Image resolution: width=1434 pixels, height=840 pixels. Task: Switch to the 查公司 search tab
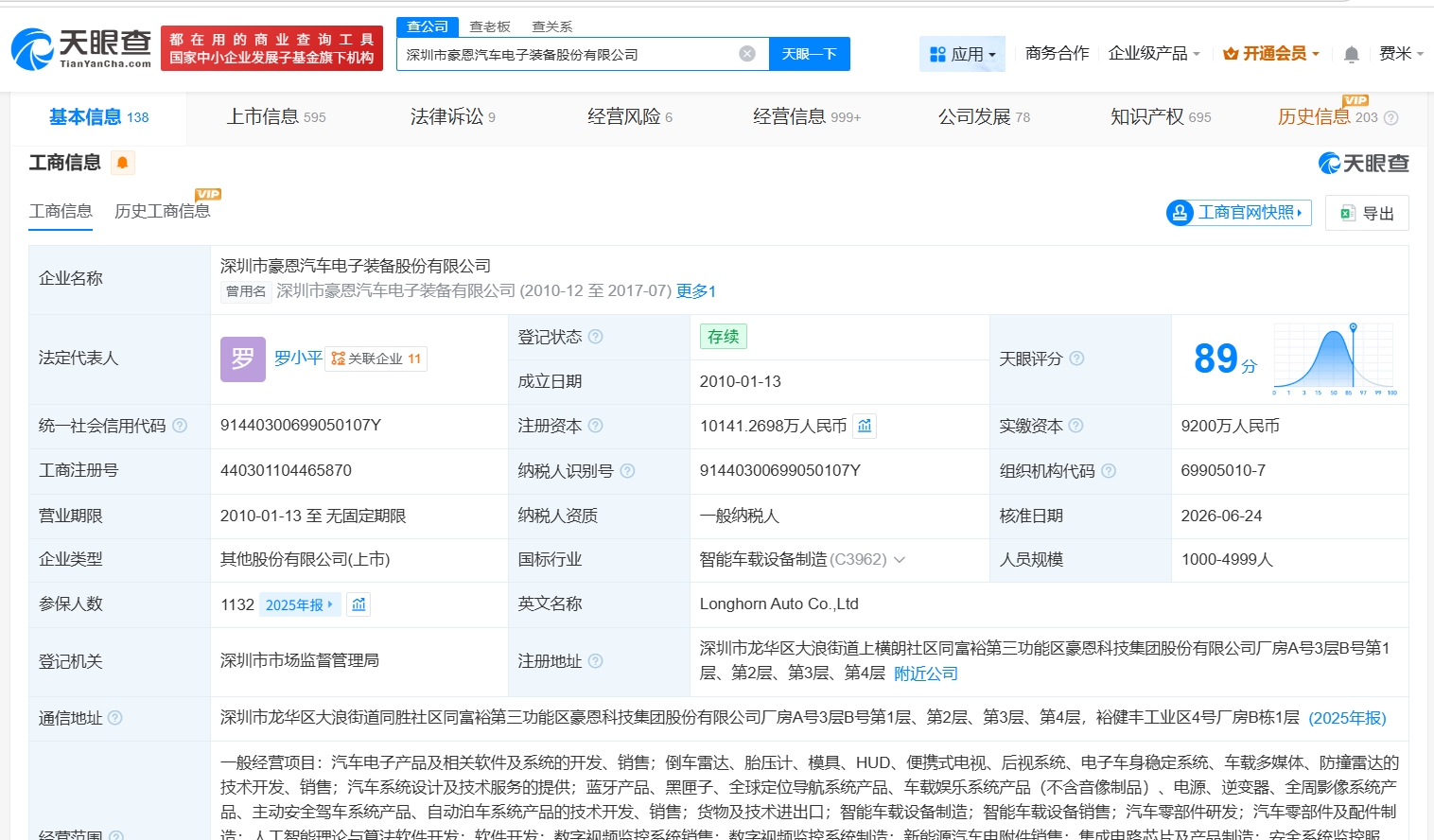pyautogui.click(x=428, y=26)
